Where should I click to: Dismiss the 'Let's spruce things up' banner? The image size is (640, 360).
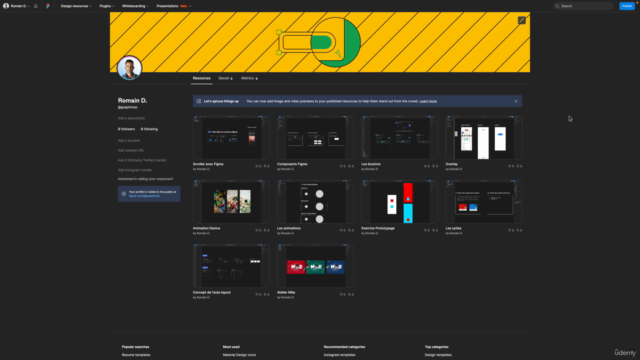(x=516, y=101)
